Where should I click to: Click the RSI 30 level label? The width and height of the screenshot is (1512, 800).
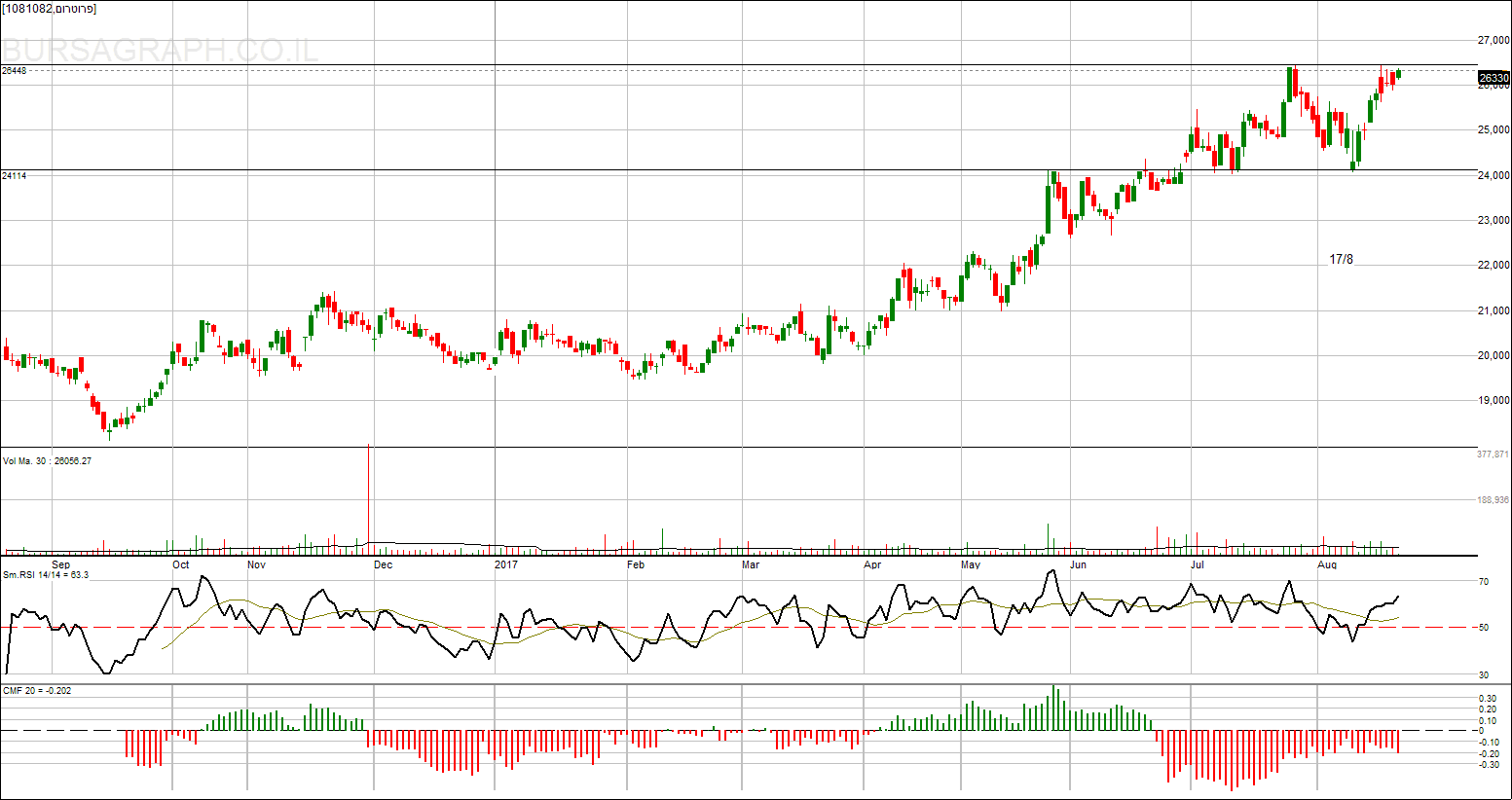1484,674
